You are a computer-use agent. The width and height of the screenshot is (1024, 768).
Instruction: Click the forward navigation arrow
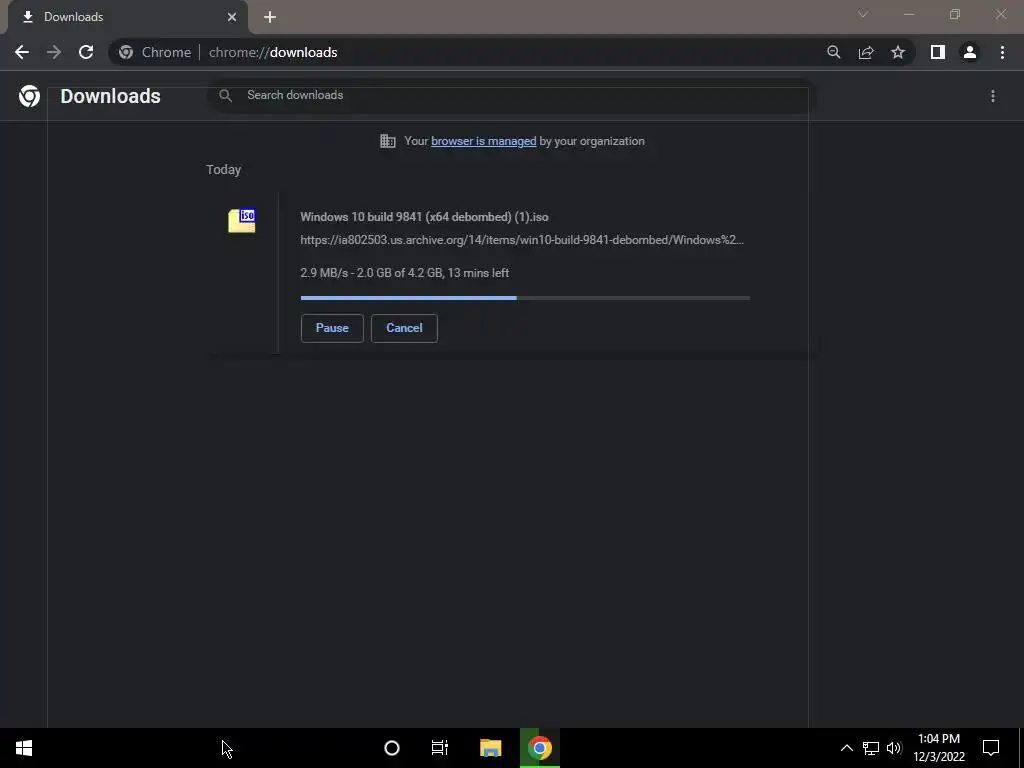click(54, 52)
